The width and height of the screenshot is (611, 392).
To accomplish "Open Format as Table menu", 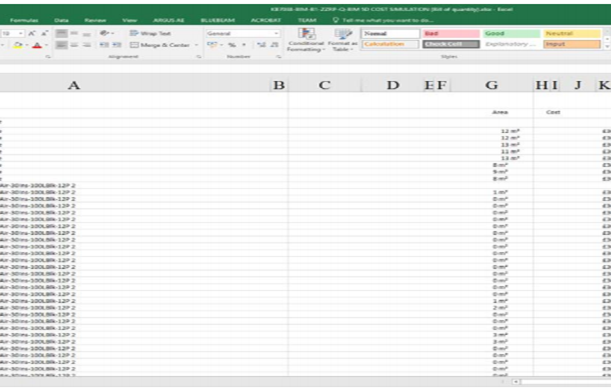I will pos(343,40).
